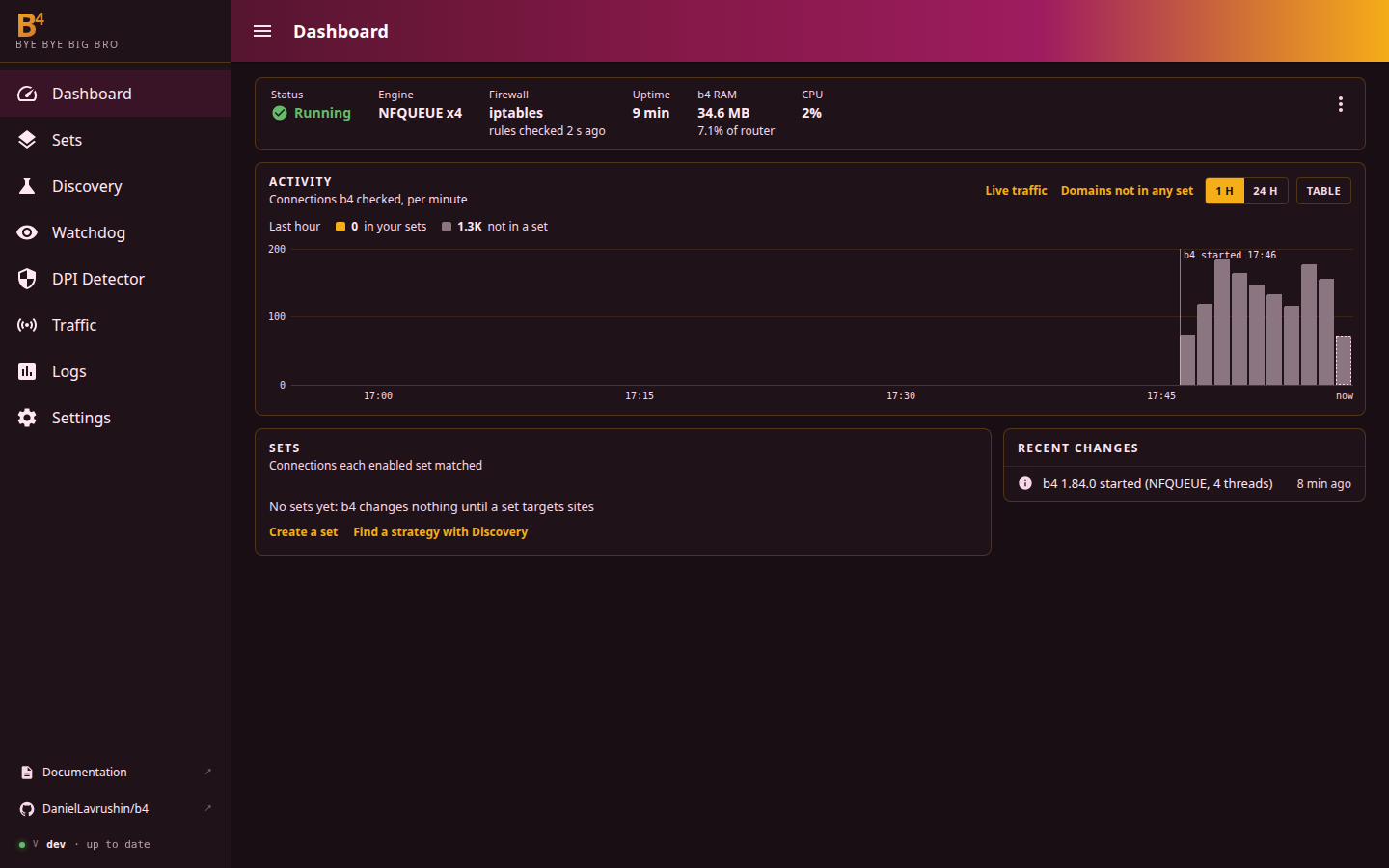Open the Live traffic link
Viewport: 1389px width, 868px height.
(x=1016, y=191)
